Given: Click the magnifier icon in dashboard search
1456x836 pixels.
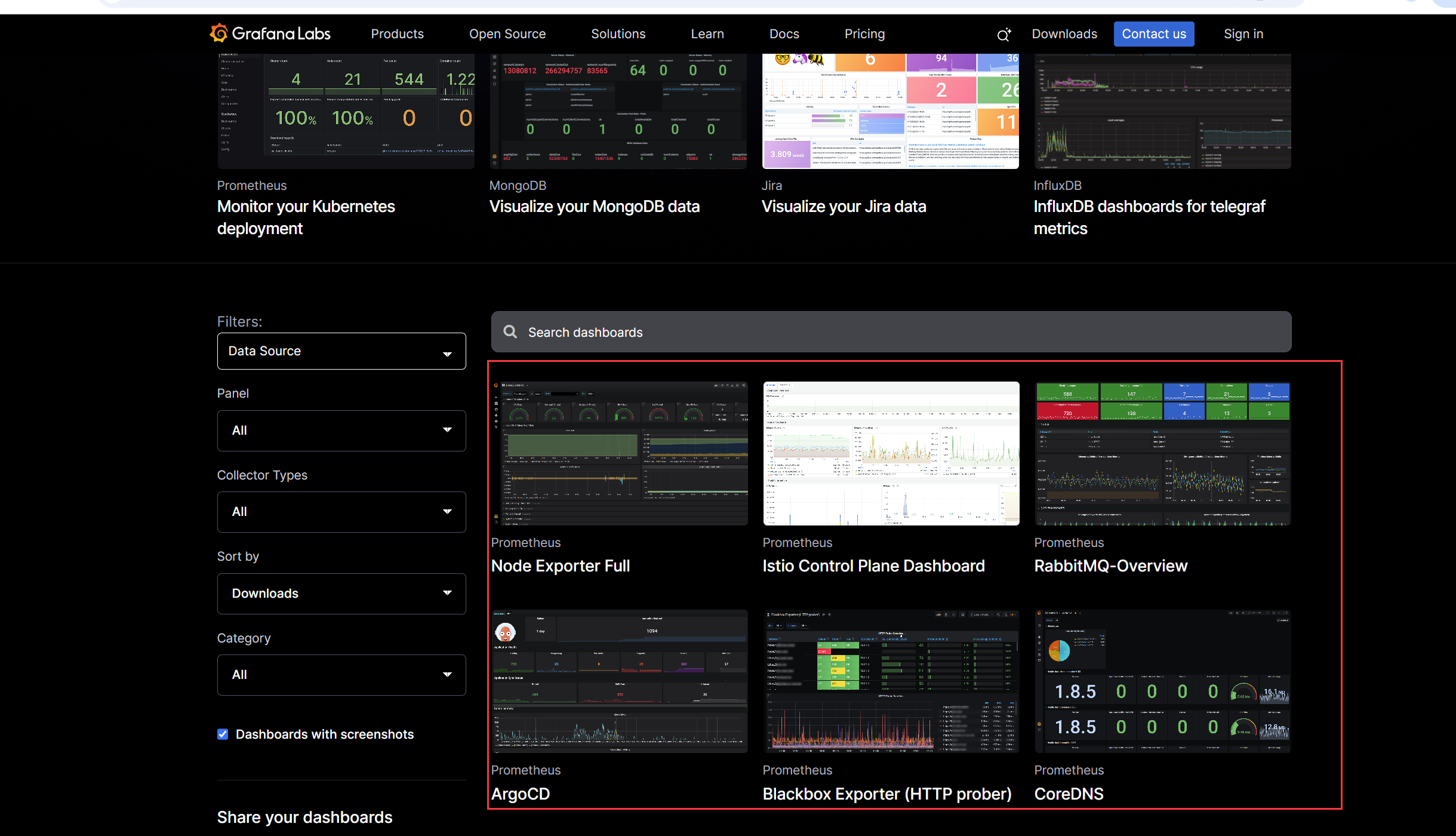Looking at the screenshot, I should (x=510, y=332).
